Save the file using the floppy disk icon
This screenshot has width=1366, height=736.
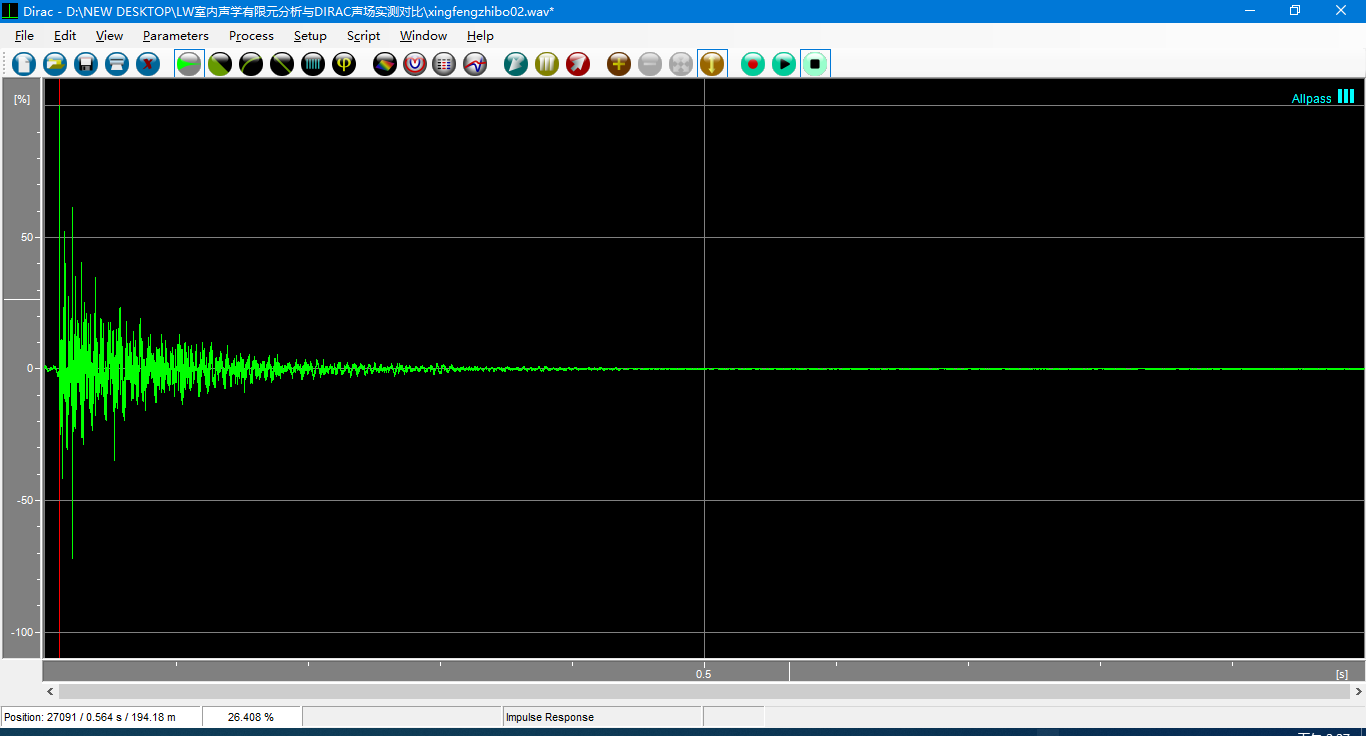tap(86, 64)
